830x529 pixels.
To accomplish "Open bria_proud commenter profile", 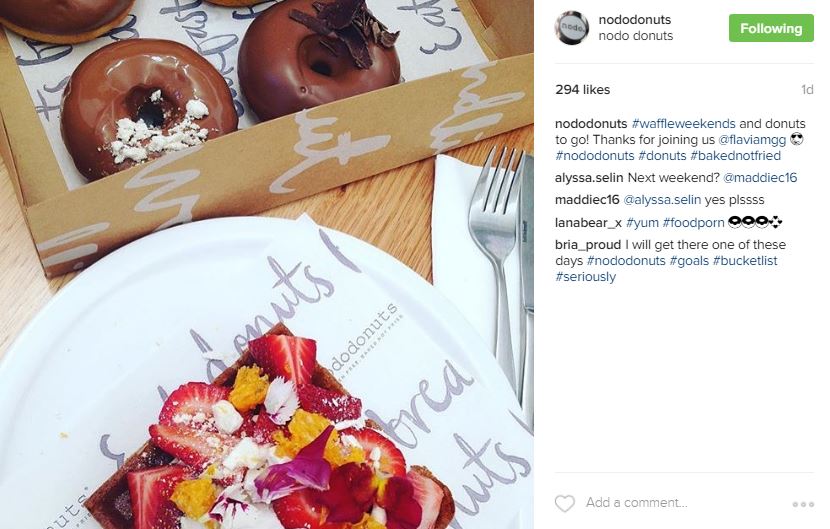I will (588, 245).
